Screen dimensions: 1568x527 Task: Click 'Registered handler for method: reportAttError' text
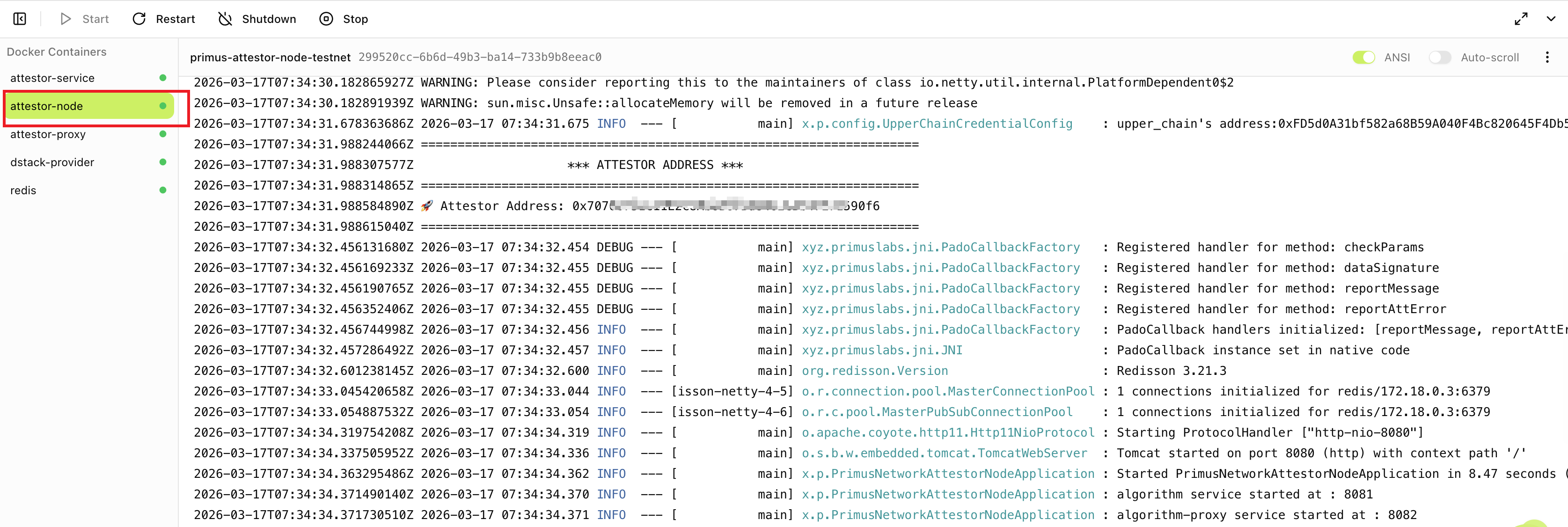point(1281,309)
